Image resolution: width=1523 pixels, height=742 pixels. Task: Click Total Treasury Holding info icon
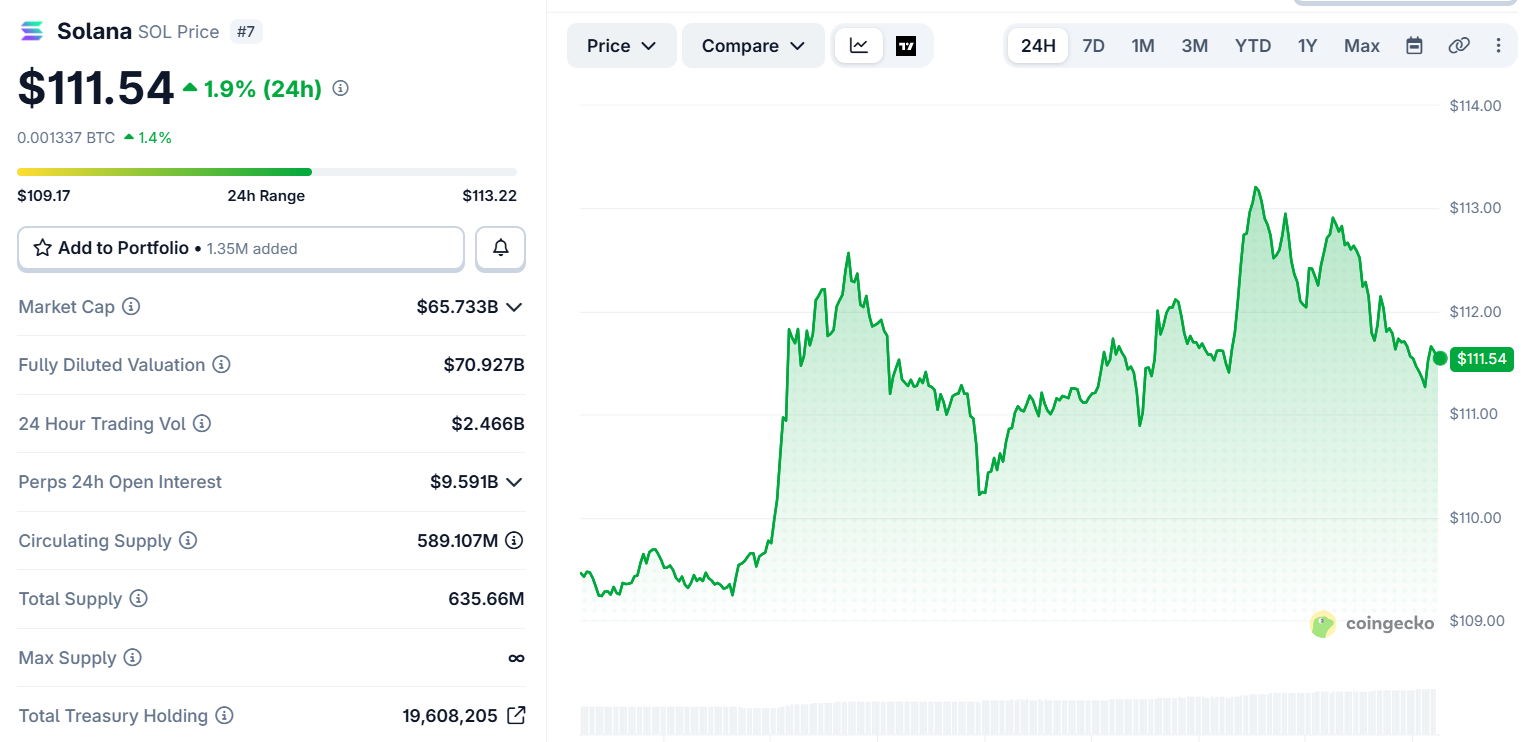[225, 716]
